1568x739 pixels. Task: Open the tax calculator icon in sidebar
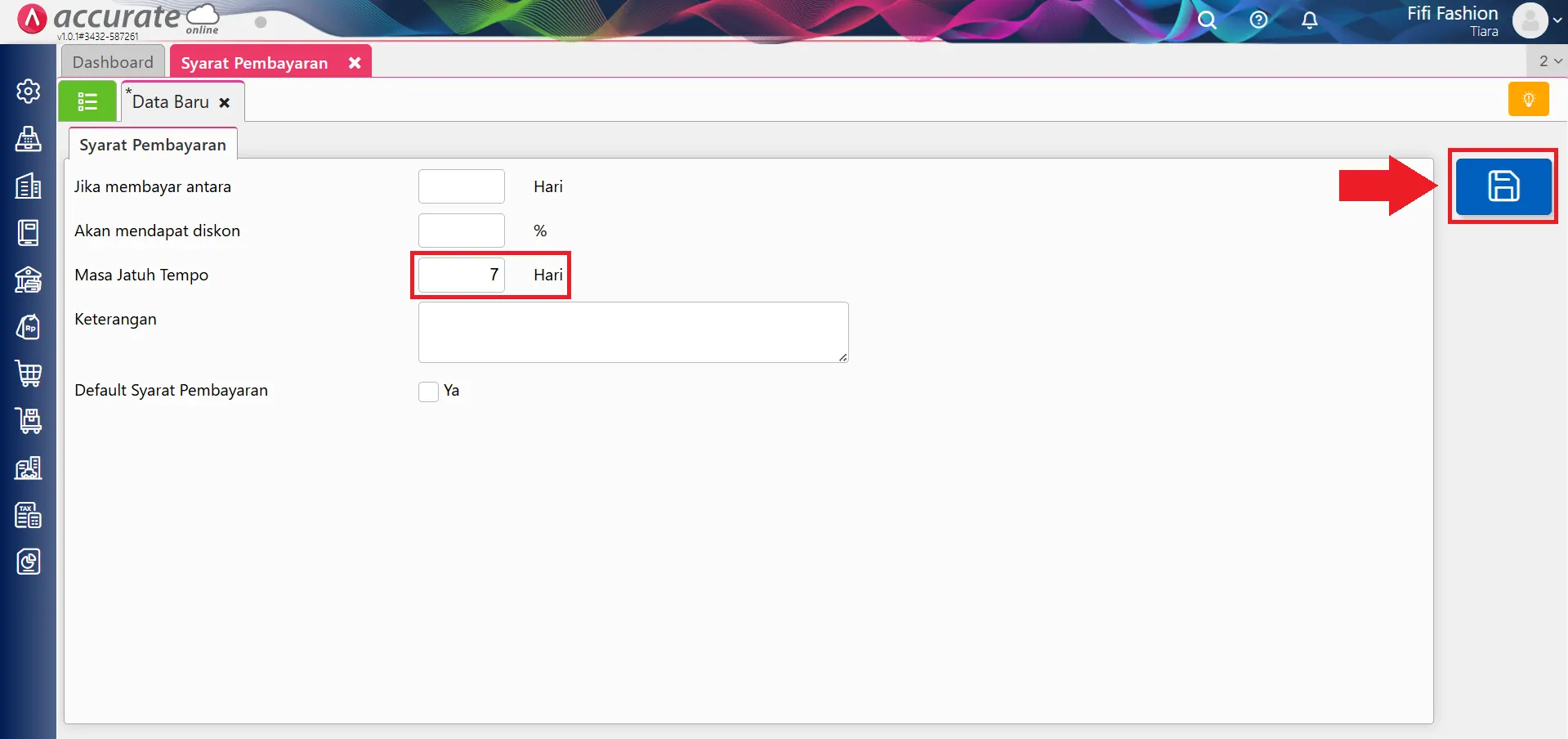[x=29, y=515]
